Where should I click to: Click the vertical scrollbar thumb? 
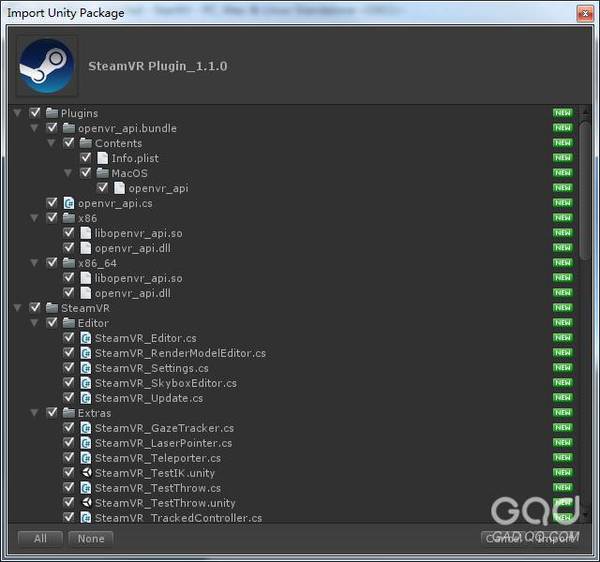tap(585, 191)
